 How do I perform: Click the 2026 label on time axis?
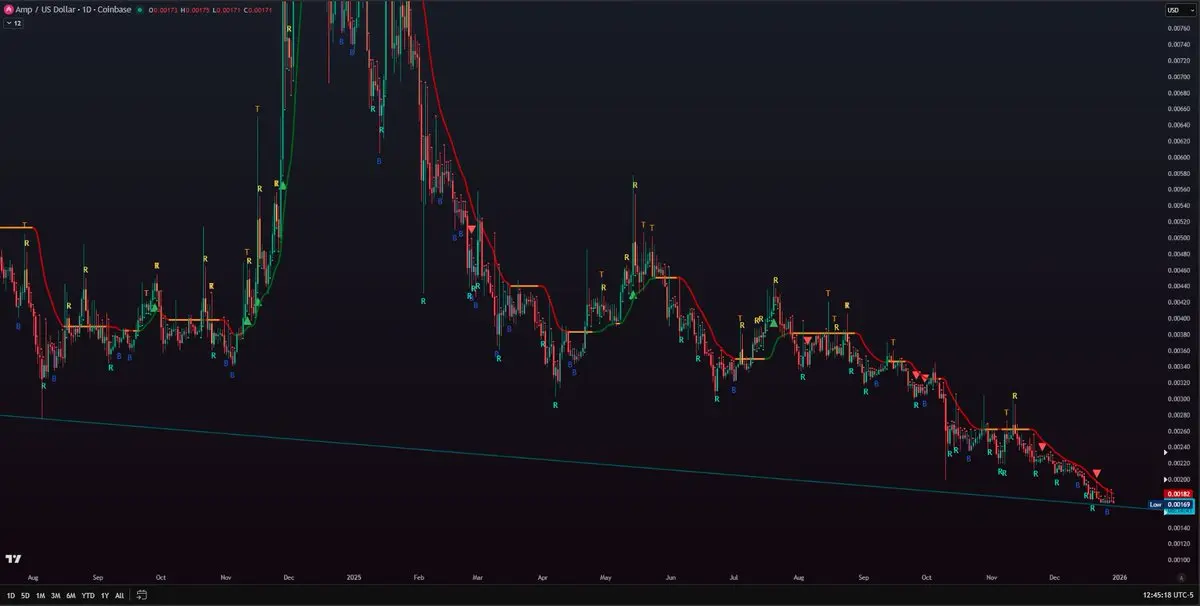pyautogui.click(x=1120, y=578)
